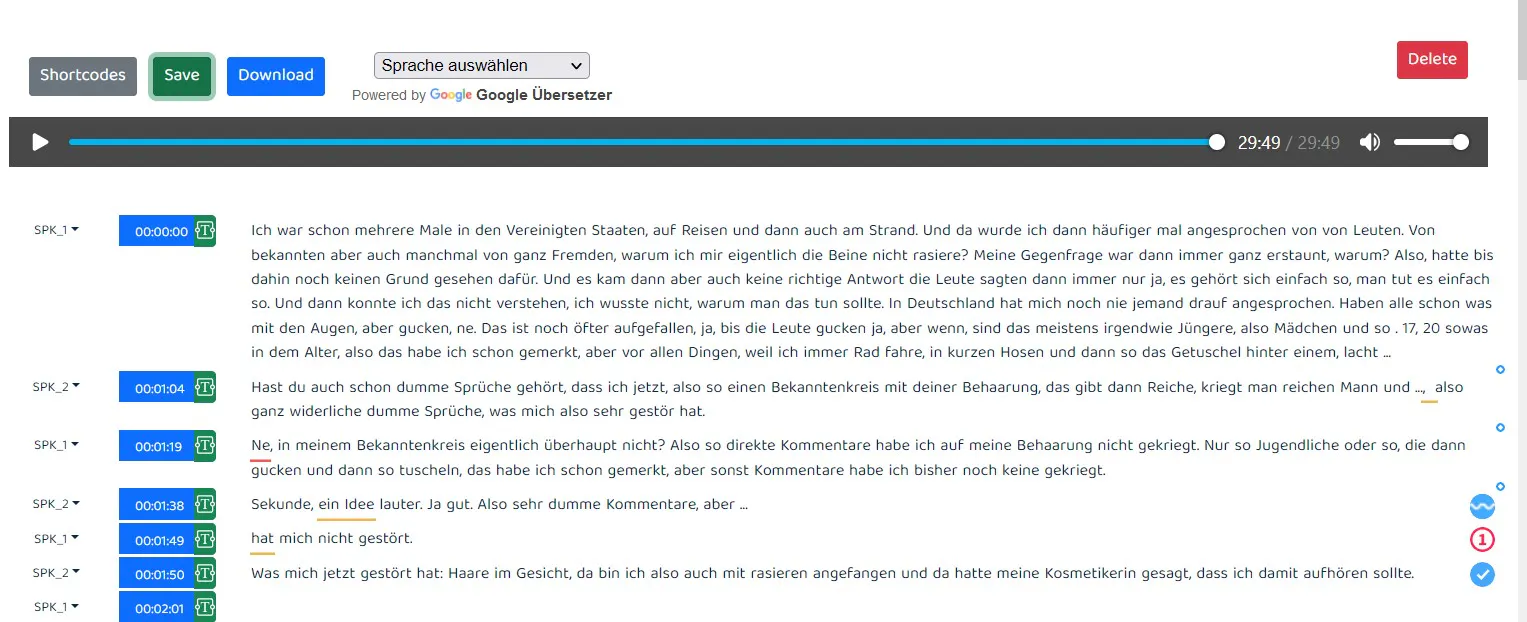This screenshot has width=1527, height=622.
Task: Click the green text icon beside 00:02:01
Action: pyautogui.click(x=205, y=607)
